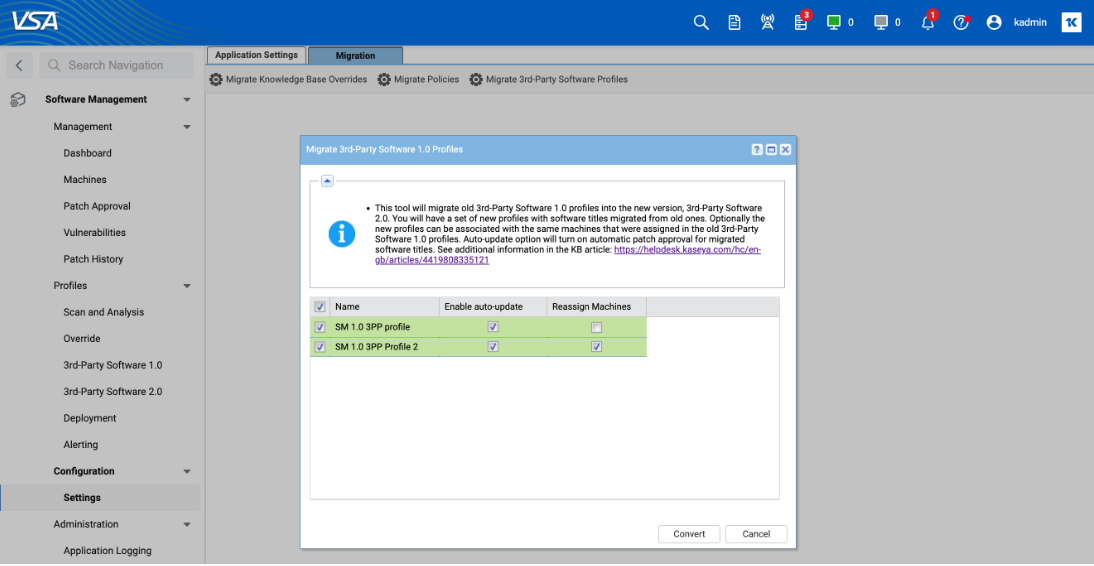Cancel the migration dialog
The width and height of the screenshot is (1094, 566).
(756, 534)
